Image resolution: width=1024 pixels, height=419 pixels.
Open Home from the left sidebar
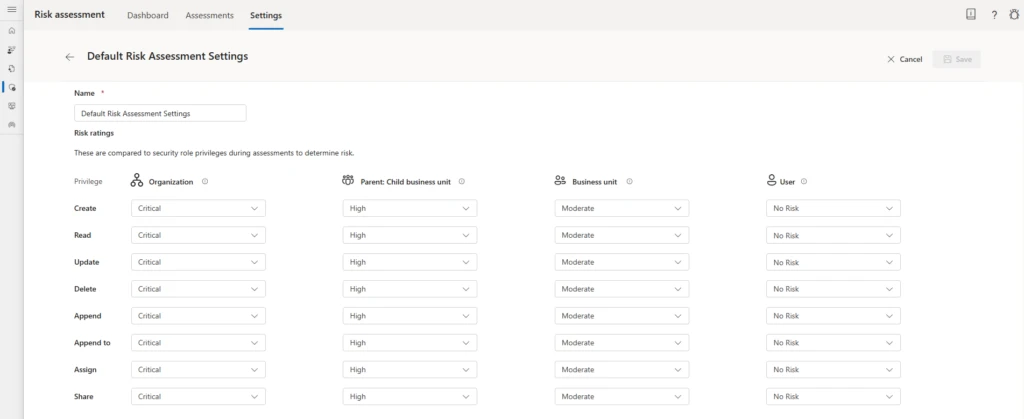point(11,31)
